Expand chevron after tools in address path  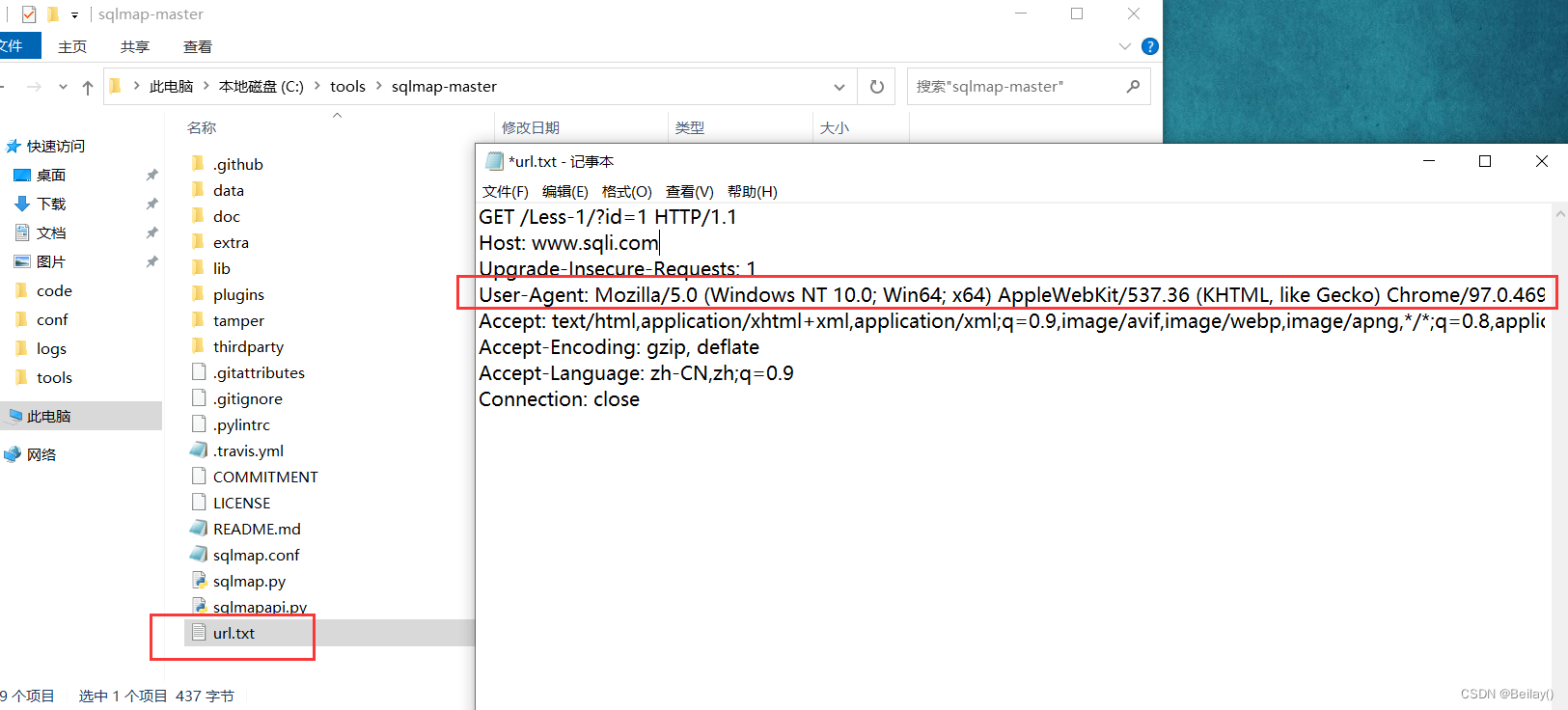coord(378,86)
